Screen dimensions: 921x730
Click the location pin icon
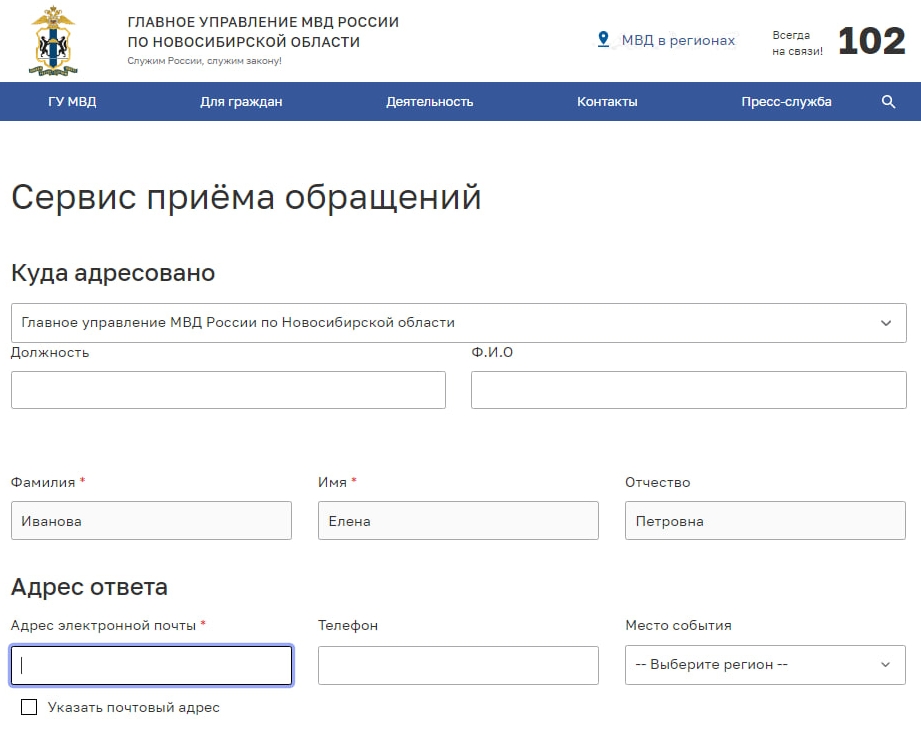point(603,40)
